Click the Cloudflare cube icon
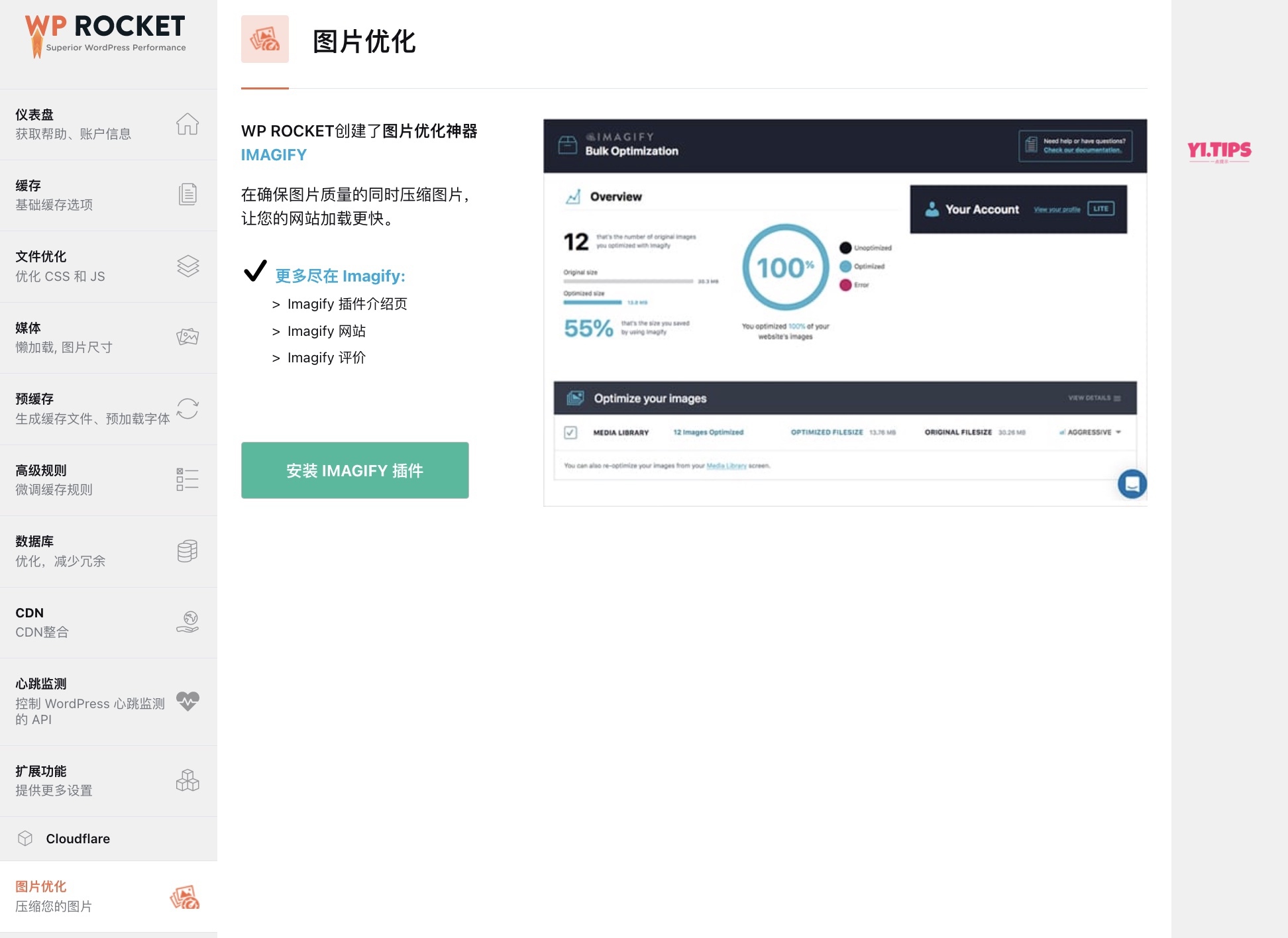The width and height of the screenshot is (1288, 938). (25, 839)
